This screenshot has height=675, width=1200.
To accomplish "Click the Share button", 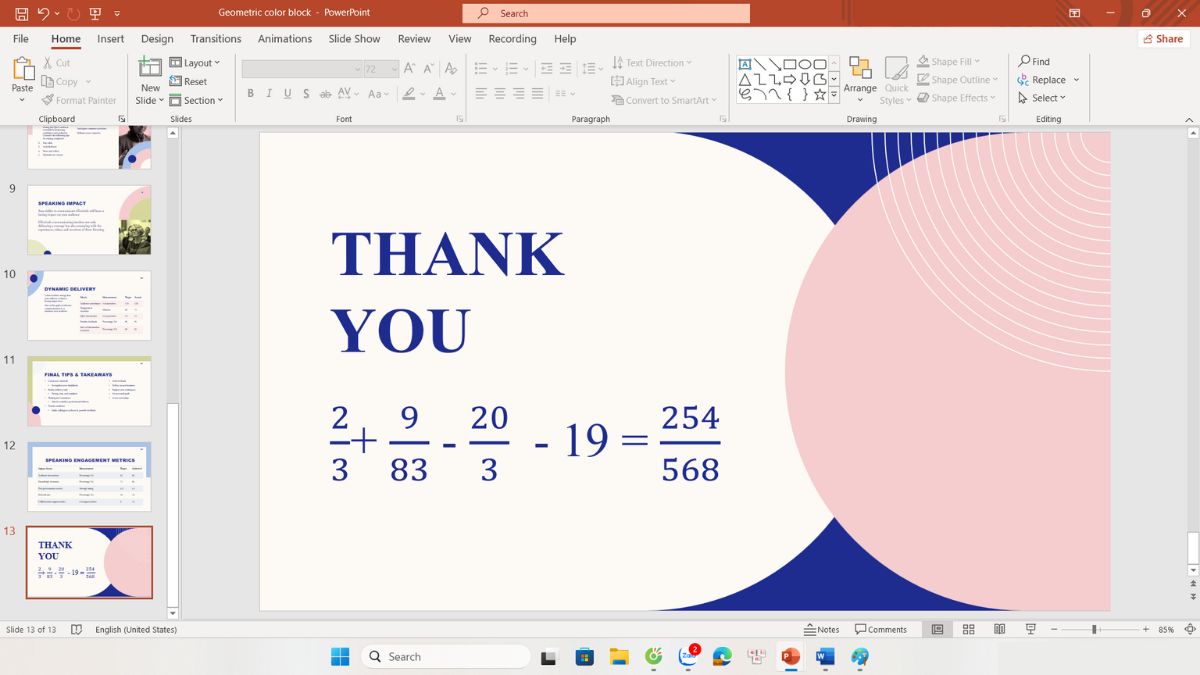I will pyautogui.click(x=1162, y=39).
